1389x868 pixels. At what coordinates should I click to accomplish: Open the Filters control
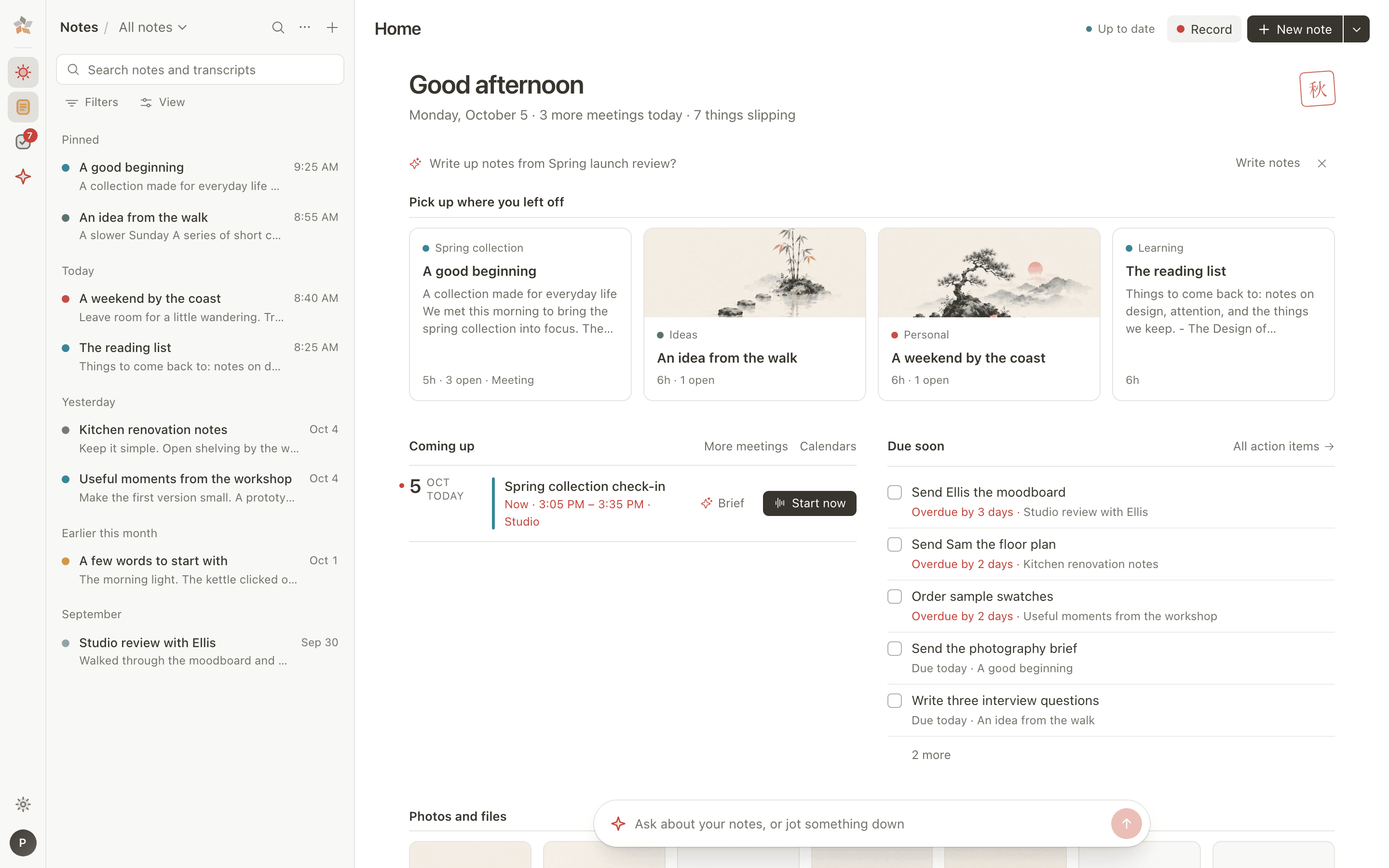coord(92,102)
